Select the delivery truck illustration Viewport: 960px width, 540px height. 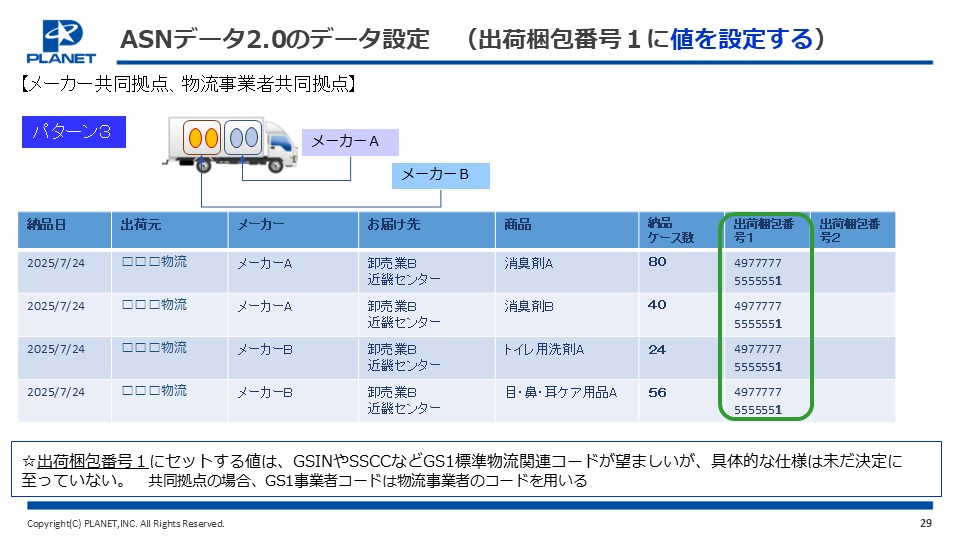pyautogui.click(x=230, y=144)
